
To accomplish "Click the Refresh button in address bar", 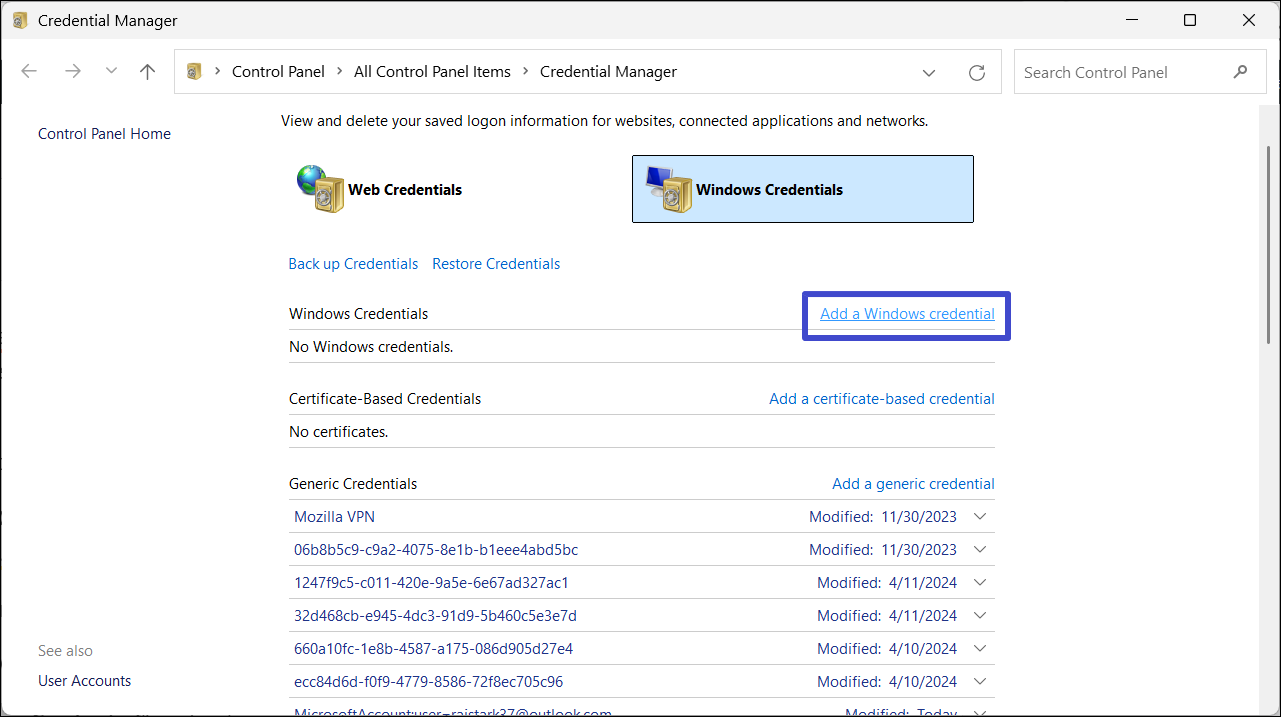I will point(977,72).
